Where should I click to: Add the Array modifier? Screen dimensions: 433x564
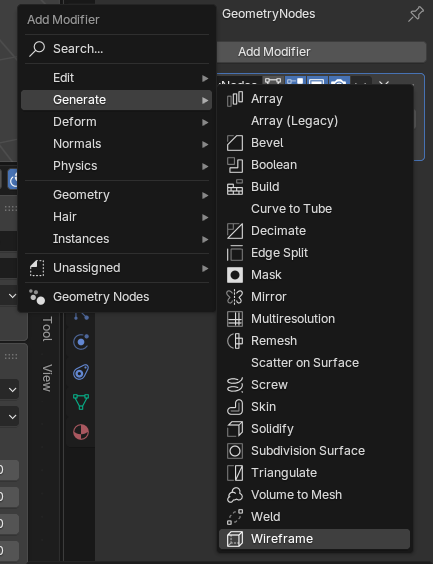(314, 99)
